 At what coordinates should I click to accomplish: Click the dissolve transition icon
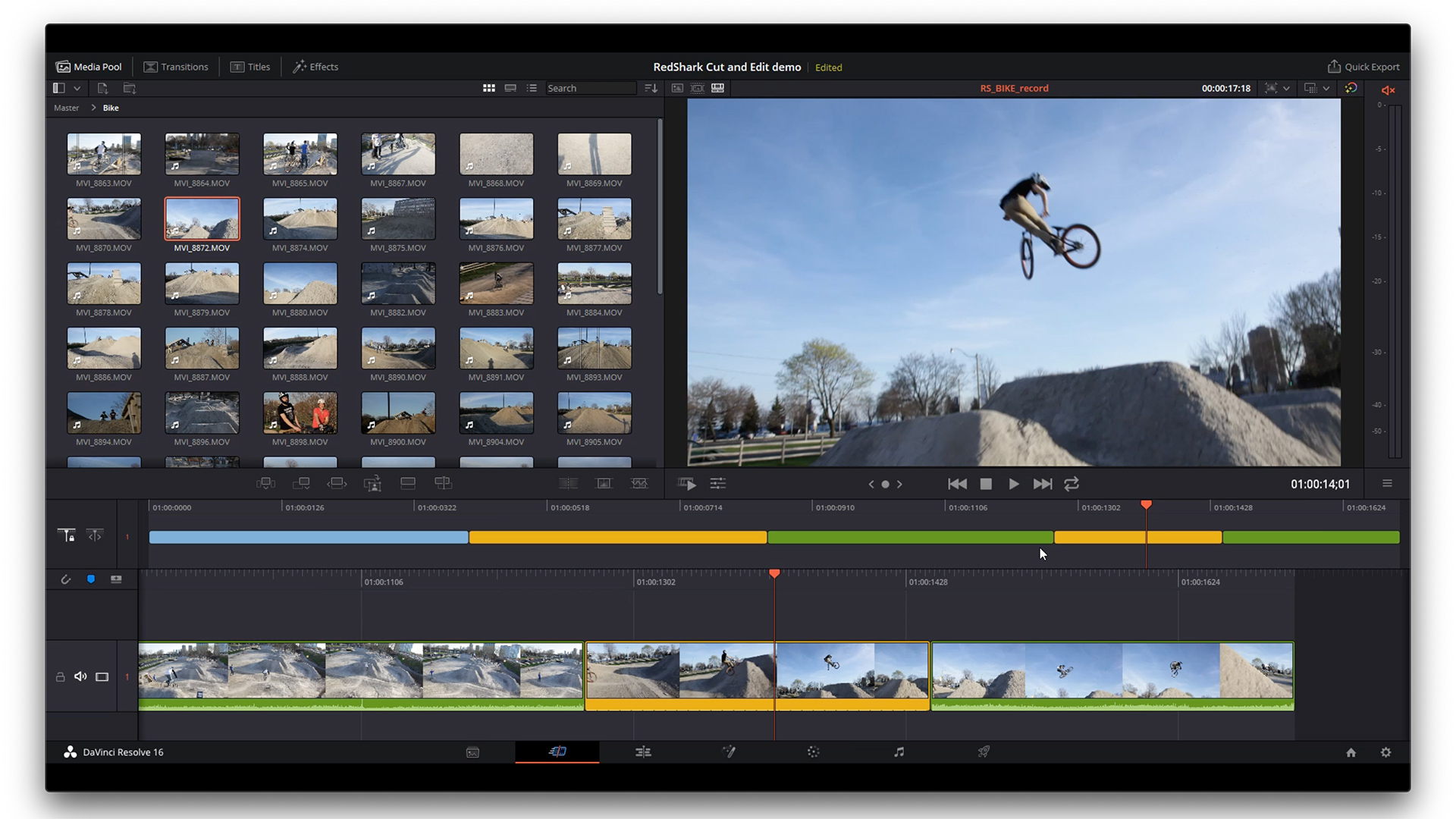click(x=604, y=483)
